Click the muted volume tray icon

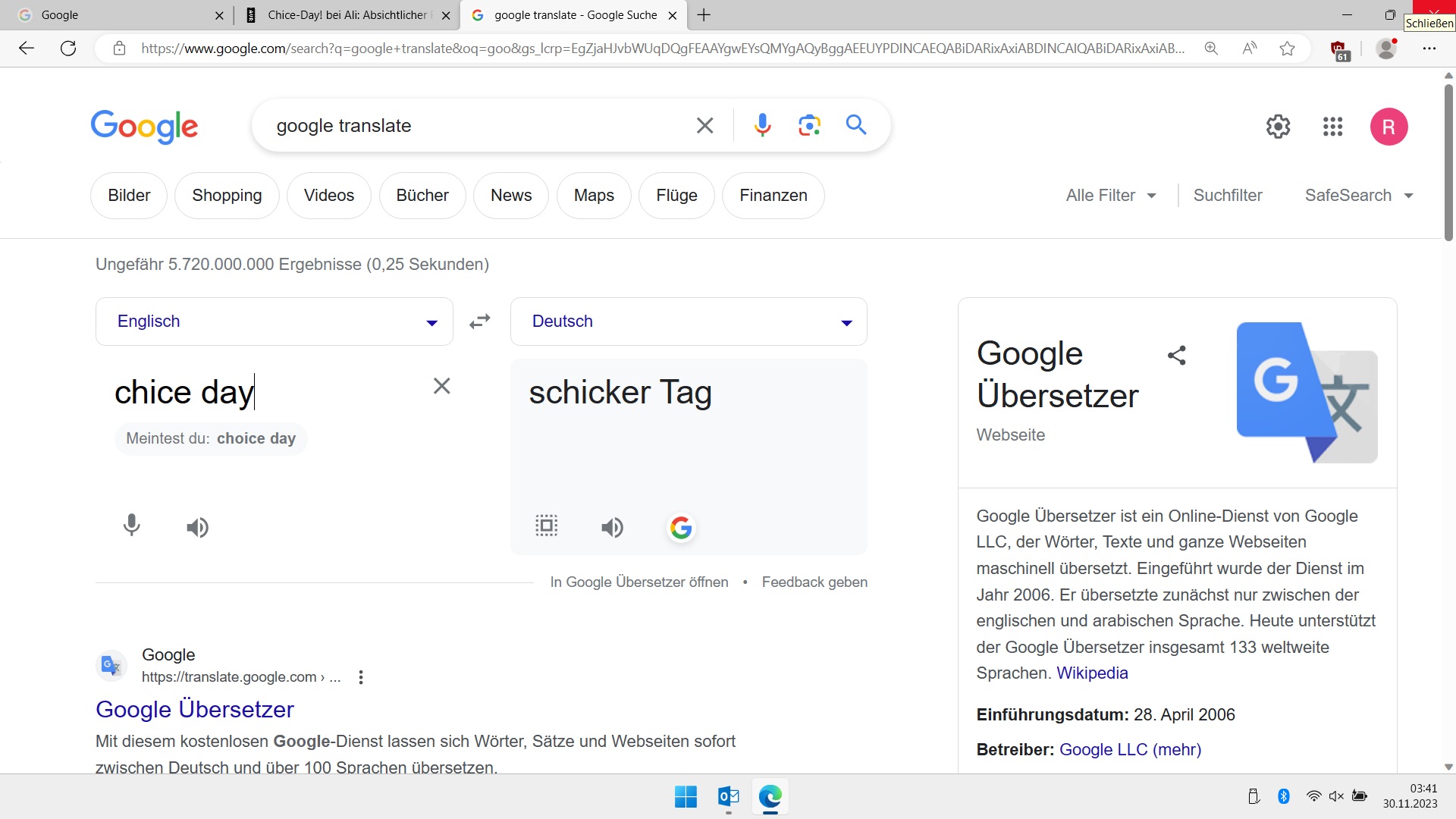coord(1336,796)
